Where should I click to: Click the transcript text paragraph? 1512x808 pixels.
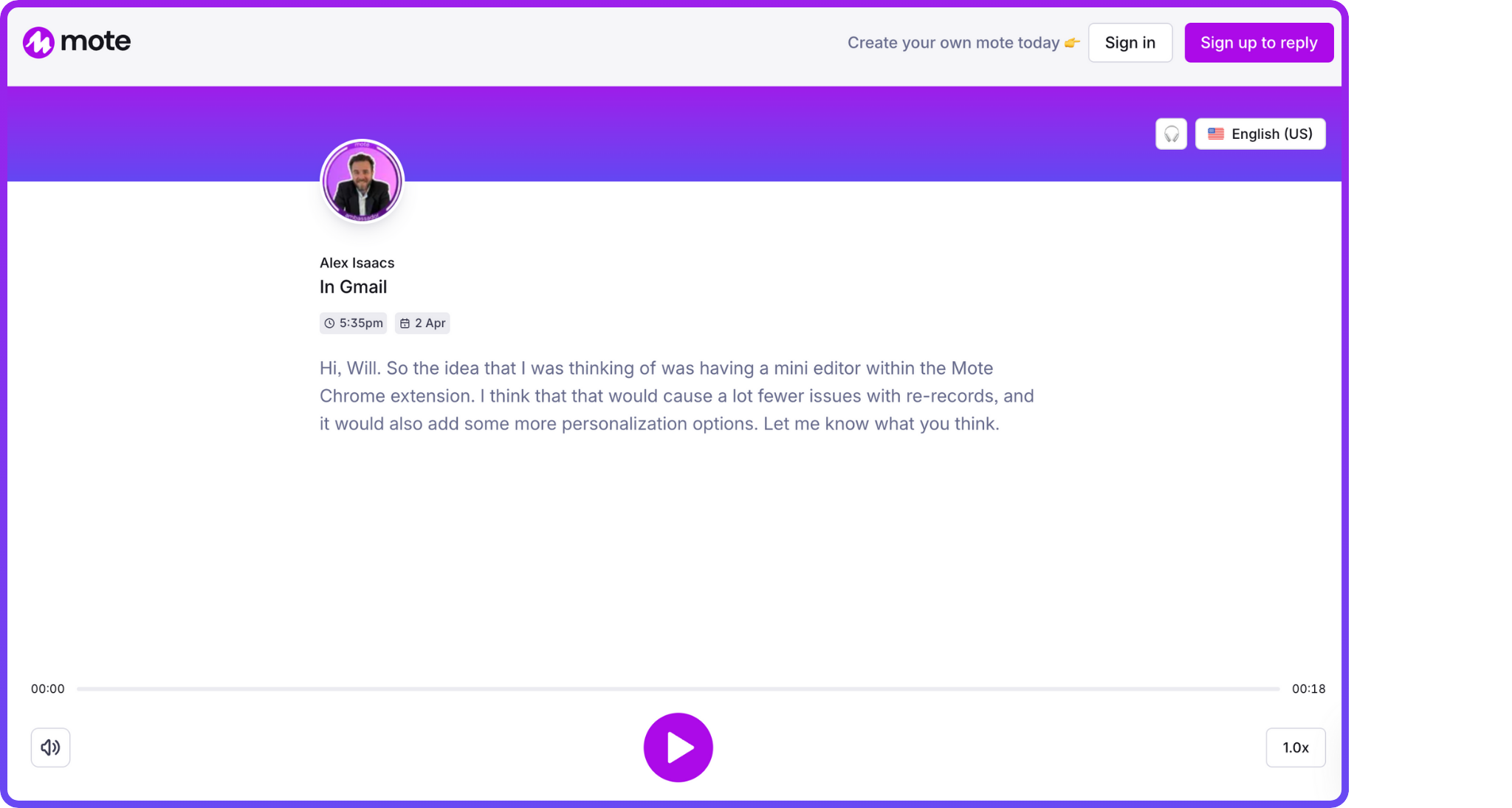click(x=676, y=396)
